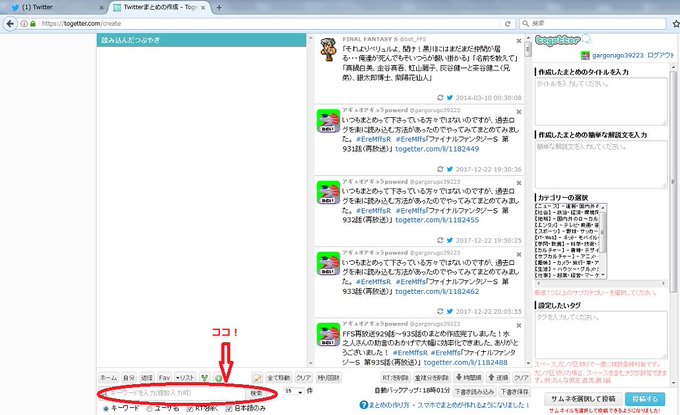Click the 検索 search button
The height and width of the screenshot is (415, 680).
pos(256,393)
